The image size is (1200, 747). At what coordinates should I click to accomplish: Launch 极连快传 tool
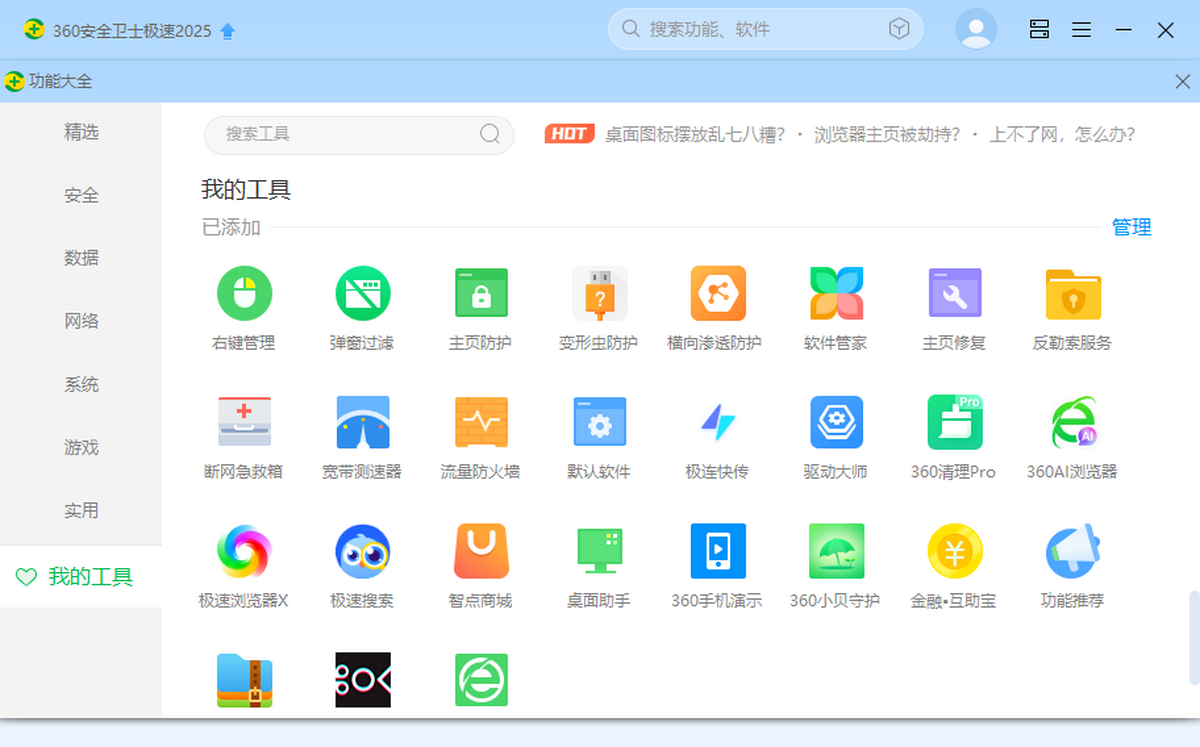tap(716, 436)
